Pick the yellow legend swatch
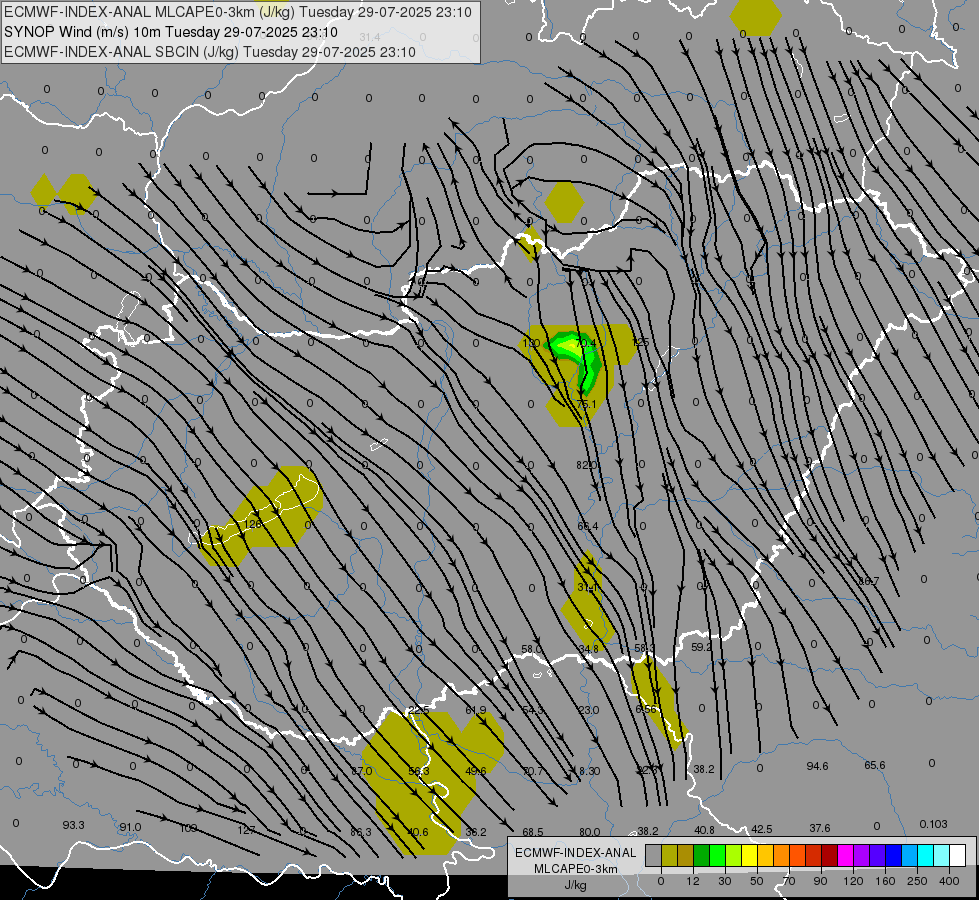 [750, 855]
